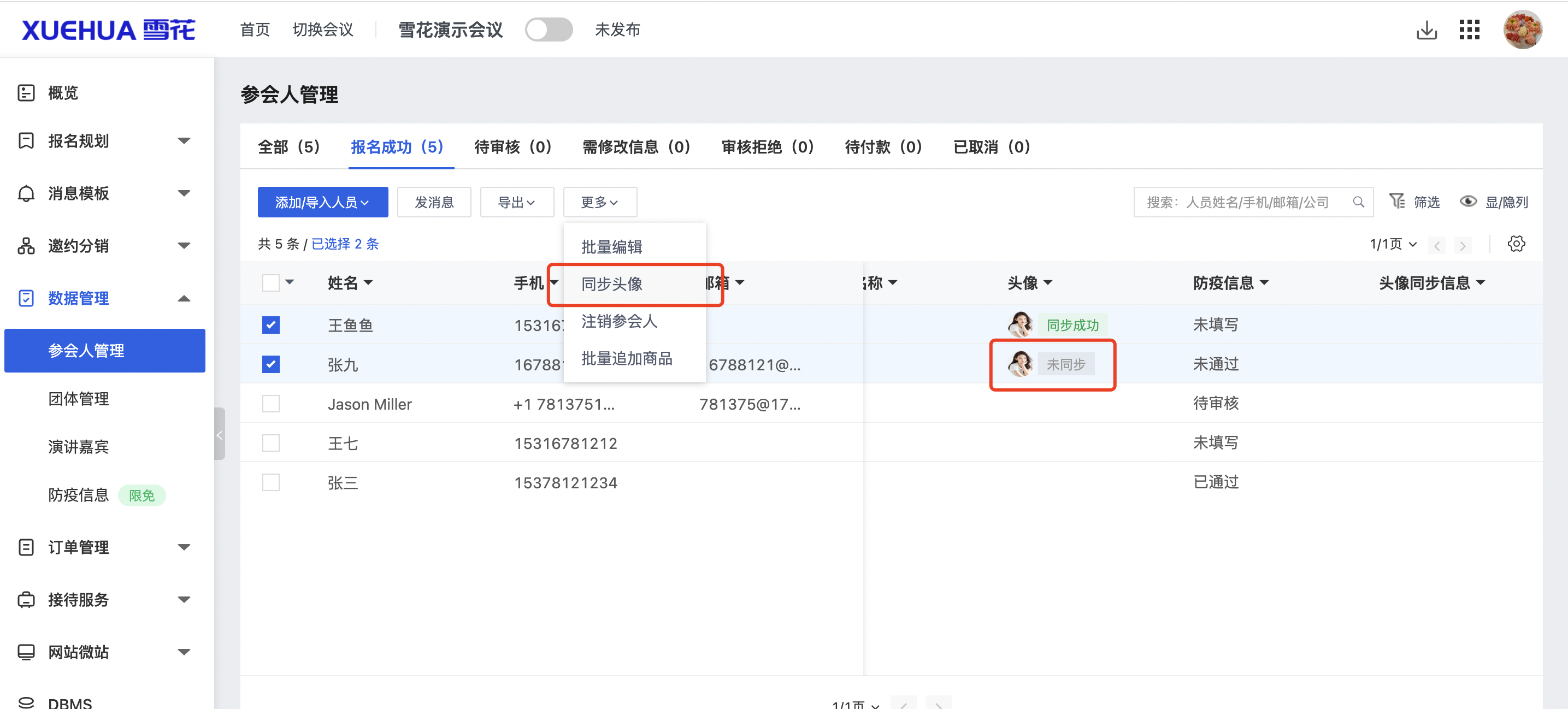Click the DBMS database icon

(26, 703)
